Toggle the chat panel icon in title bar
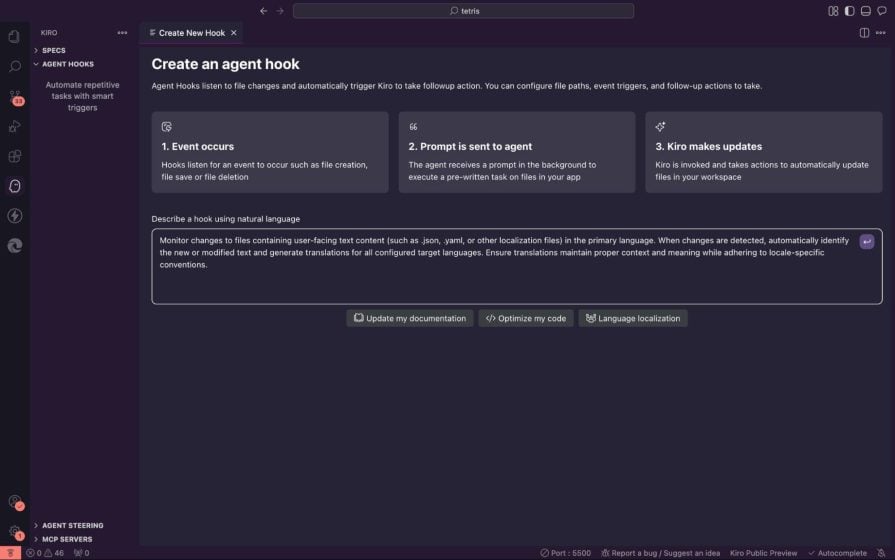 point(882,11)
